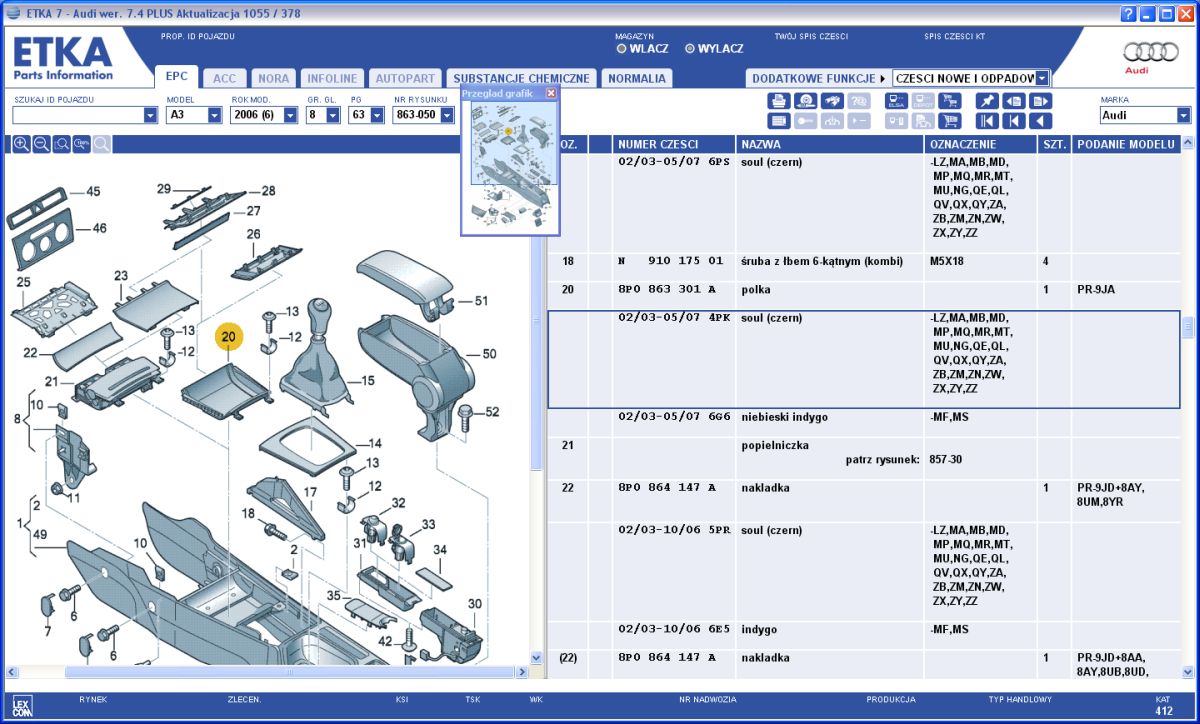Click the parts list vertical scrollbar thumb
Screen dimensions: 1200x724
1187,327
